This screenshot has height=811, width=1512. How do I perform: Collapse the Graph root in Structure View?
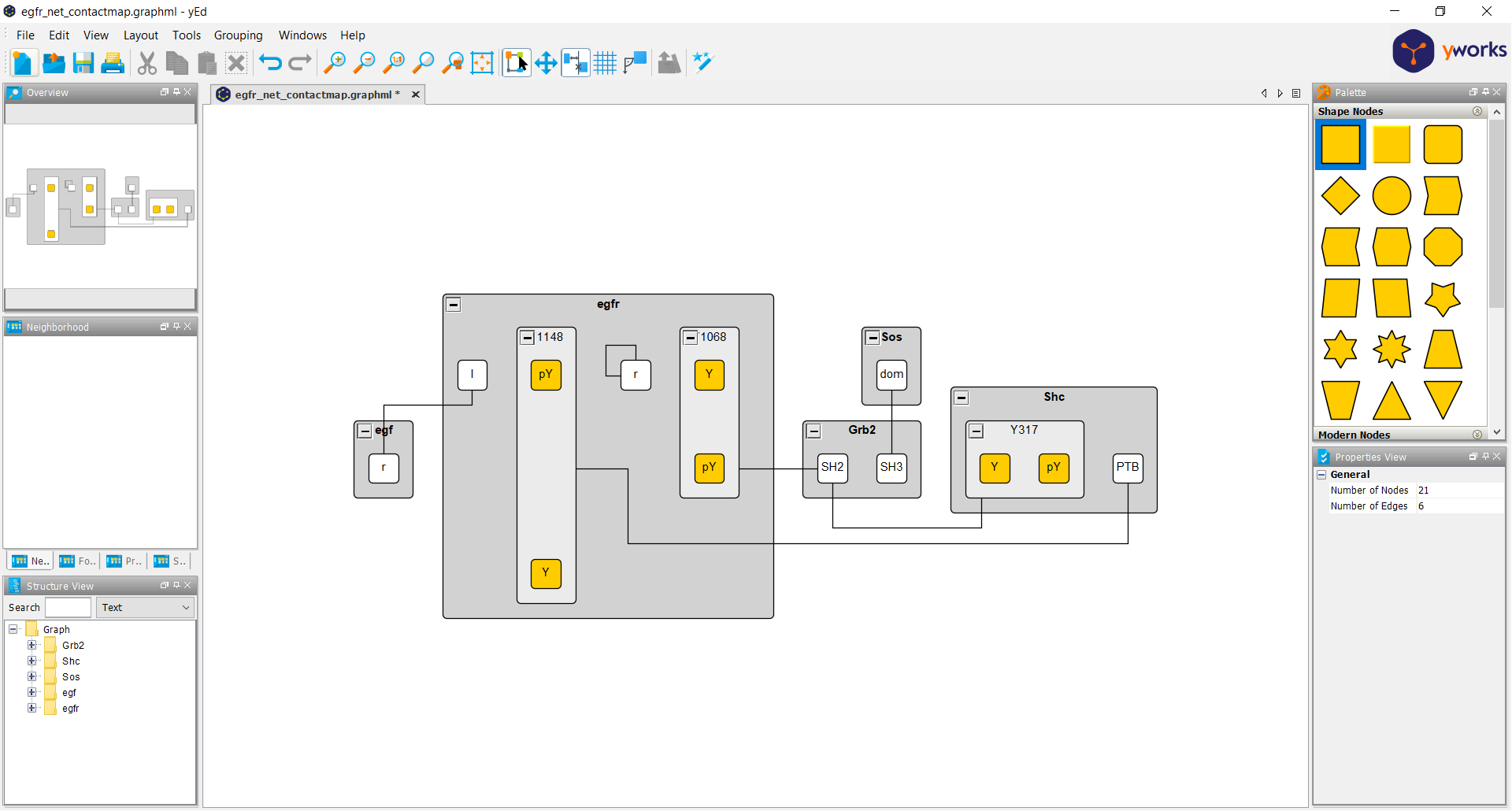click(x=13, y=628)
